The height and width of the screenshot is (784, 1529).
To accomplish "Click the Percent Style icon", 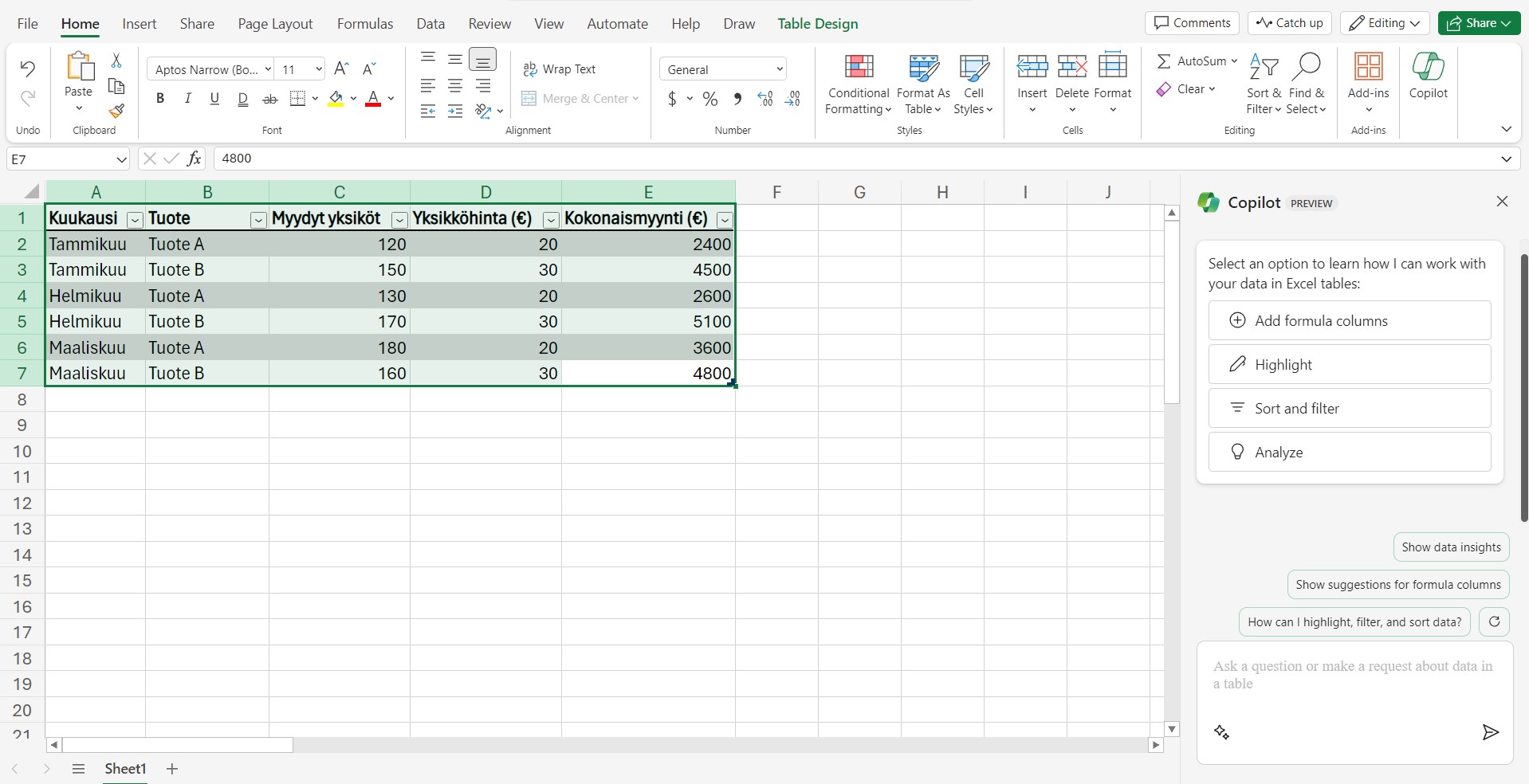I will coord(710,99).
